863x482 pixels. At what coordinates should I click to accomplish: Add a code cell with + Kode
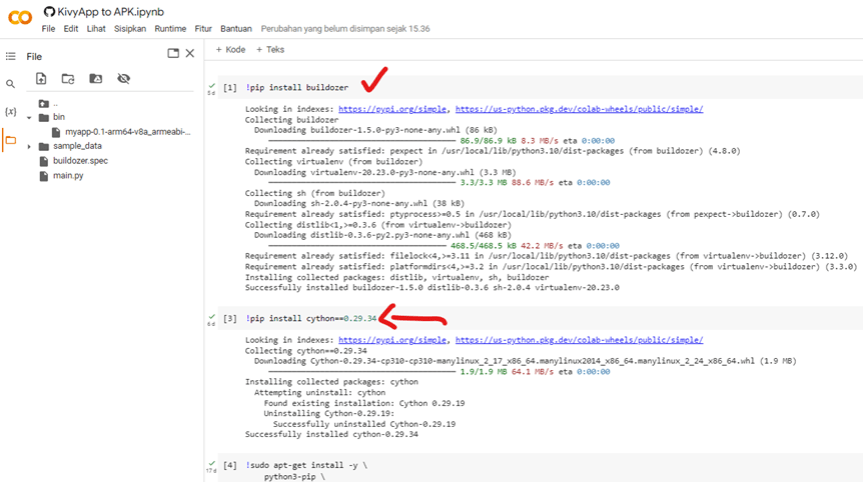[x=231, y=49]
